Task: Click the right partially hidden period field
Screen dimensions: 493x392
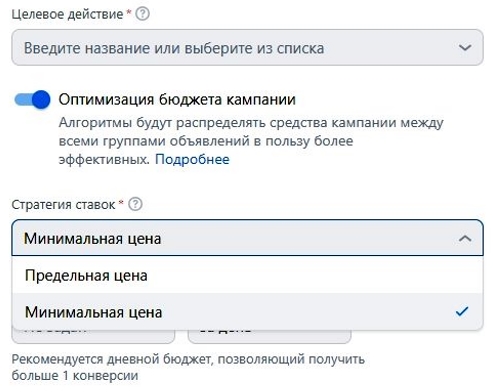Action: [x=269, y=337]
